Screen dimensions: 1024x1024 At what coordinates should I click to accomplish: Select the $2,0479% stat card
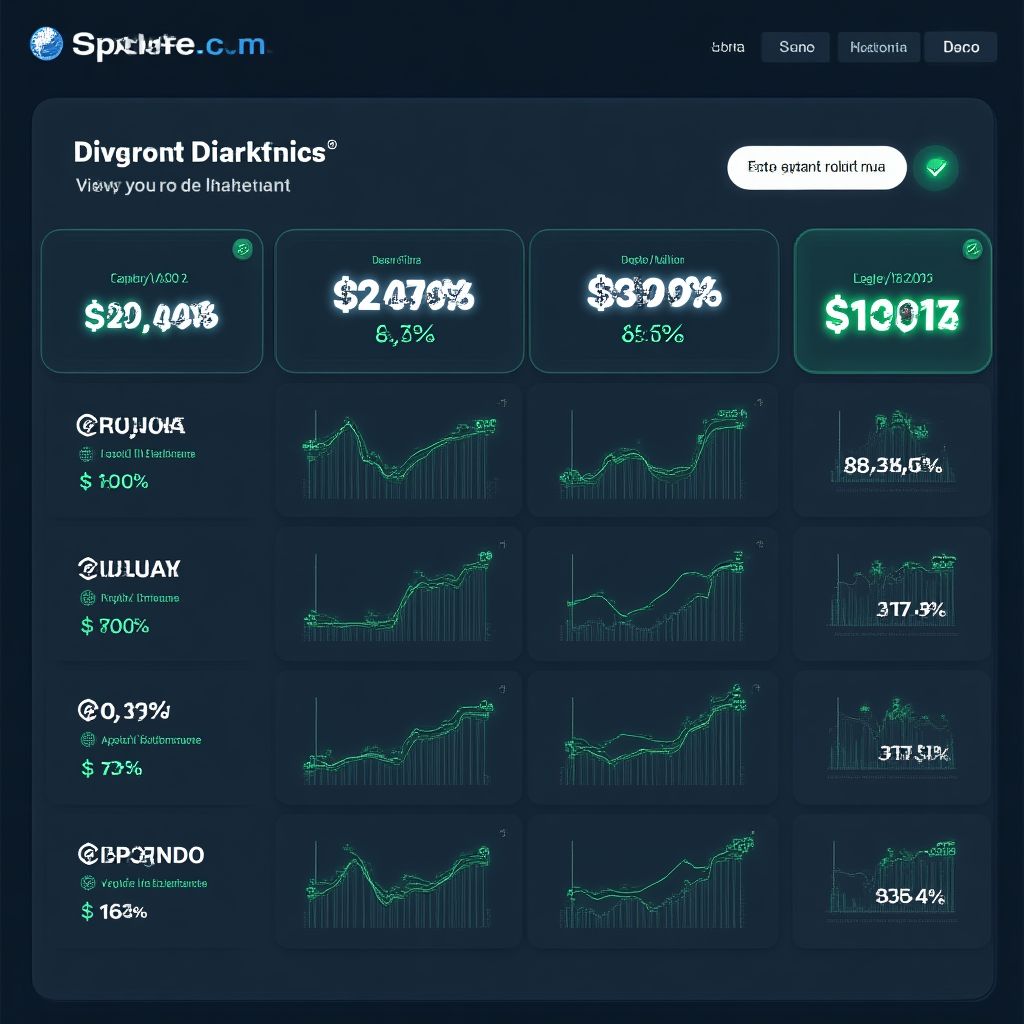[399, 301]
